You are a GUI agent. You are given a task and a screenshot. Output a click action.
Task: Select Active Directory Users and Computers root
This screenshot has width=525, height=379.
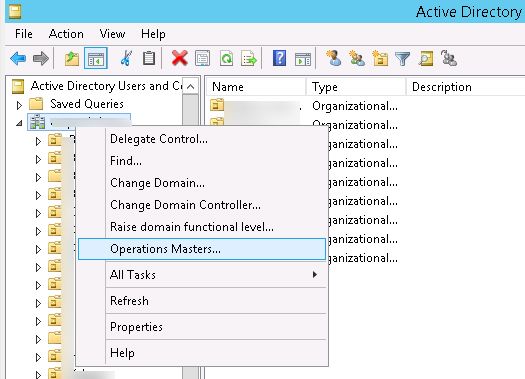[x=98, y=86]
